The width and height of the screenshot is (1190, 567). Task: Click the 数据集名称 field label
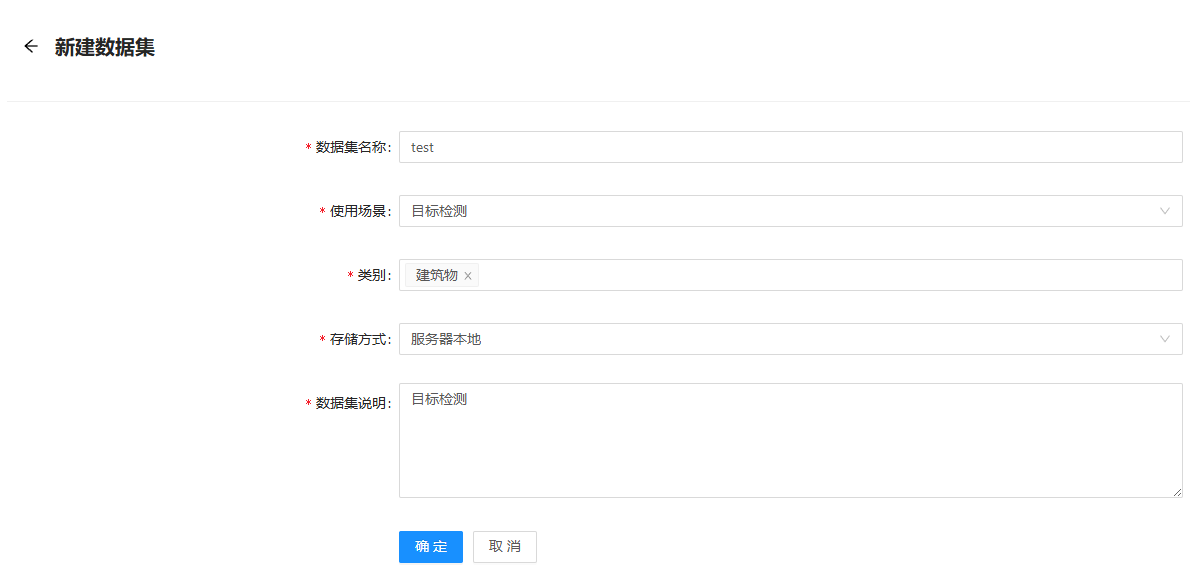pos(352,147)
